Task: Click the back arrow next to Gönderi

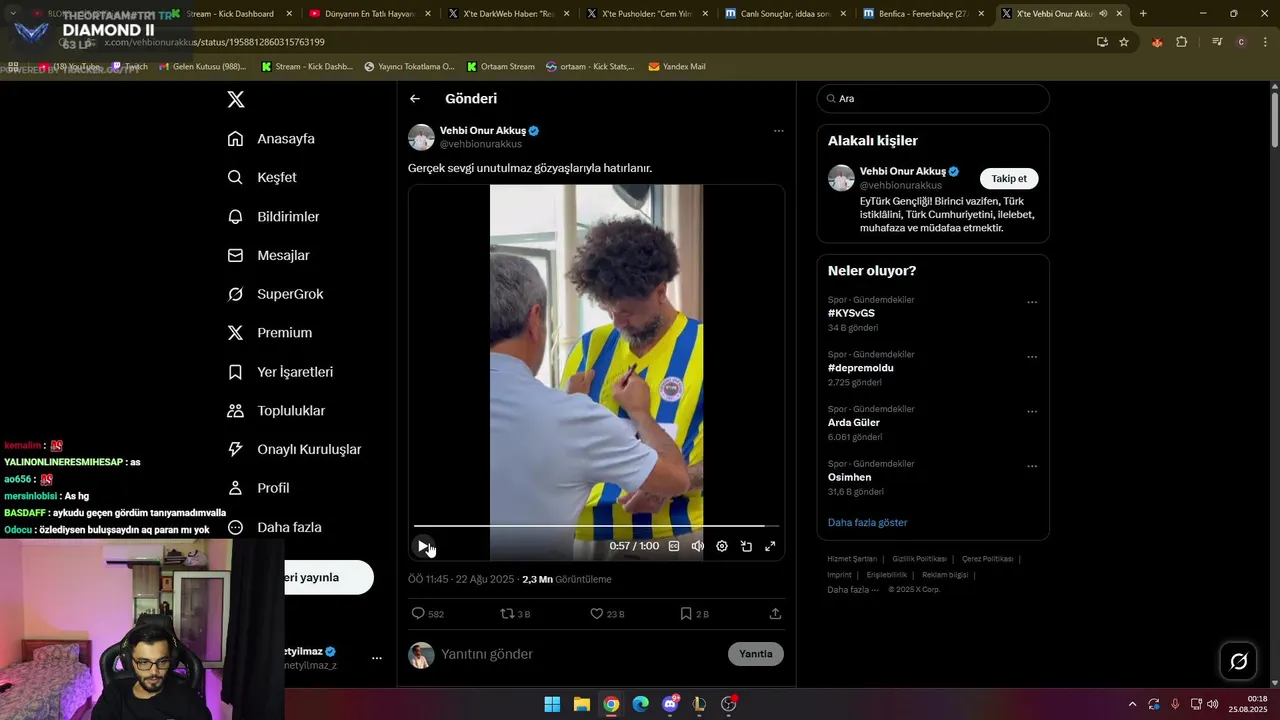Action: pos(415,99)
